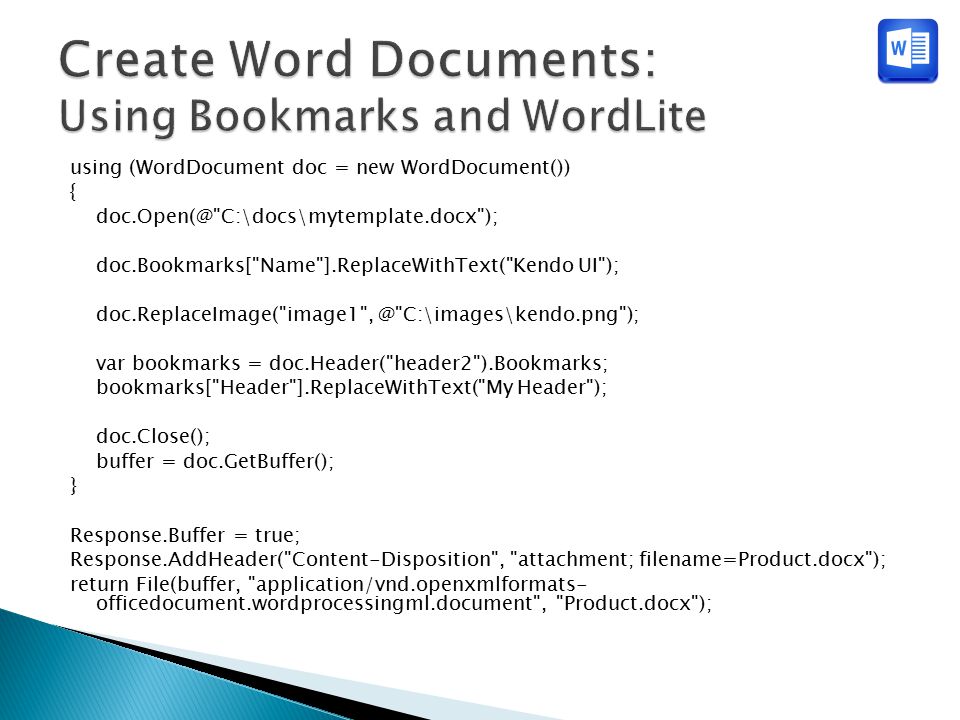Click the opening curly brace line
Viewport: 960px width, 720px height.
click(x=73, y=192)
